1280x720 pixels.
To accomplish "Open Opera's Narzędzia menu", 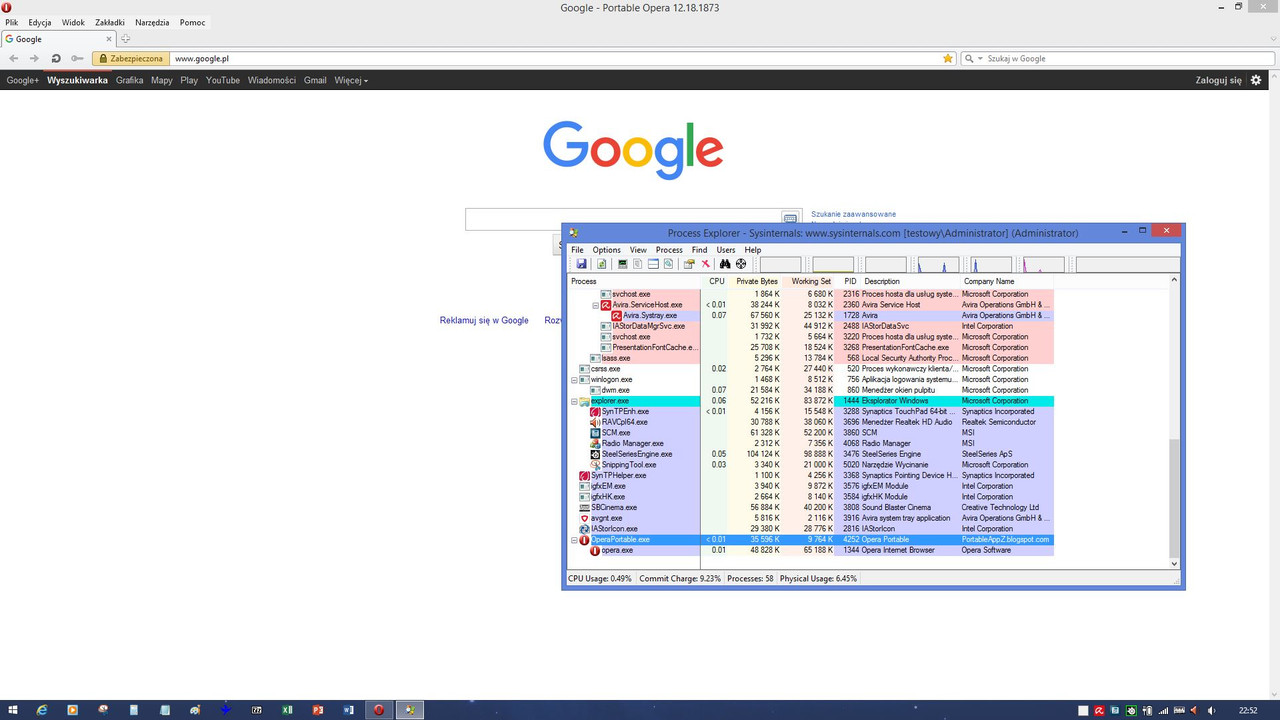I will [x=152, y=22].
